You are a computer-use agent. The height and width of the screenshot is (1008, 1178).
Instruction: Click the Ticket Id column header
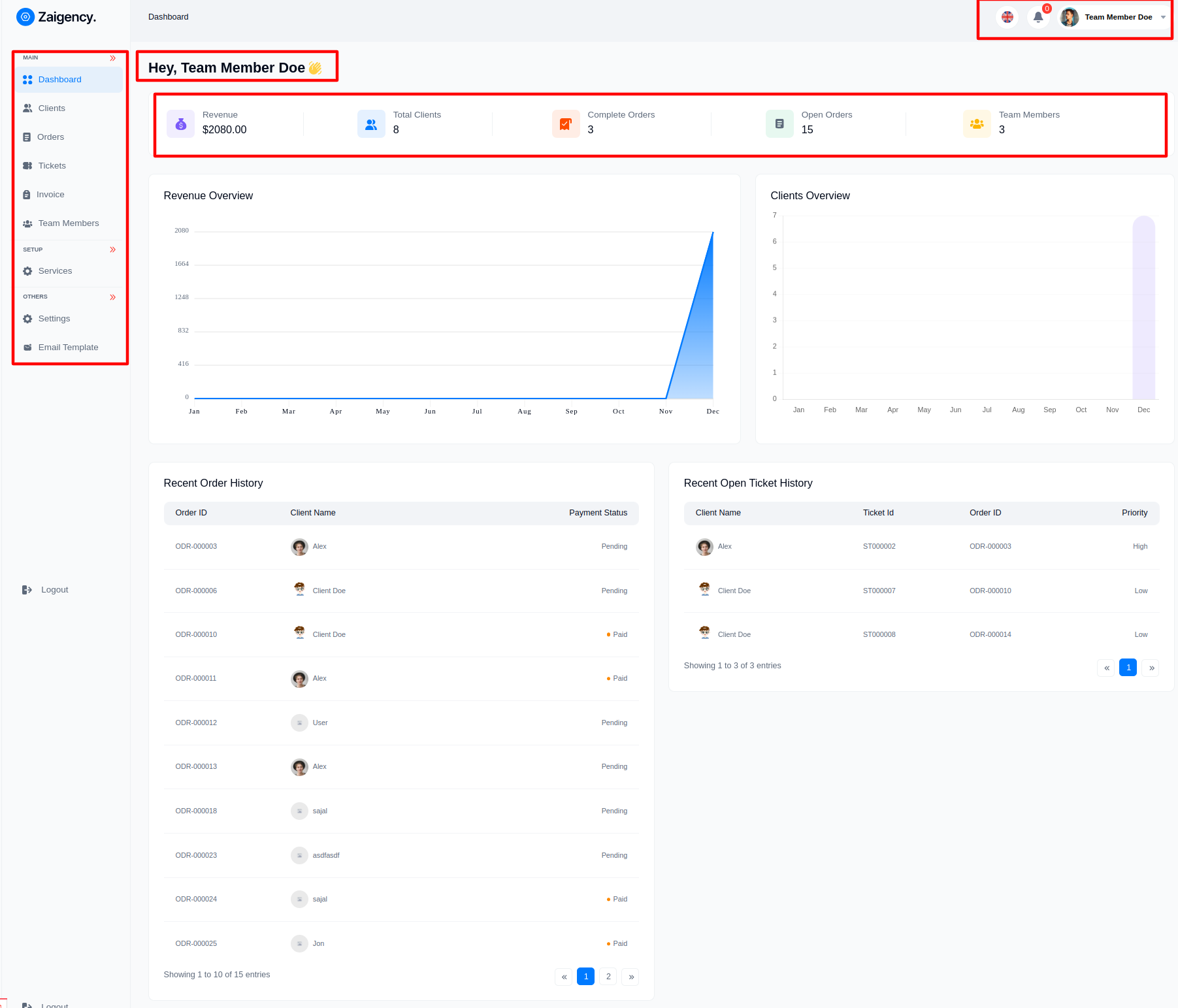point(878,513)
